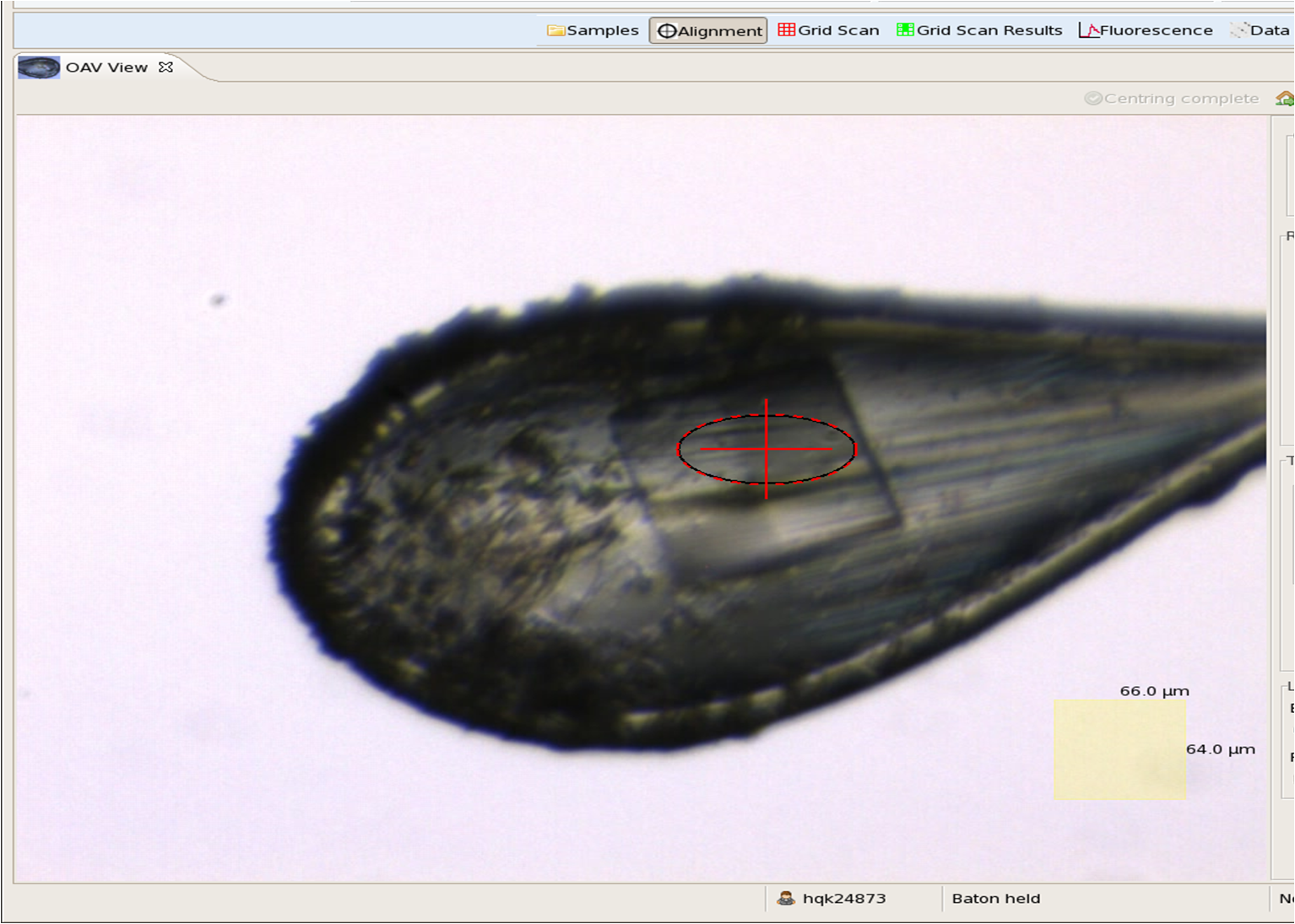This screenshot has width=1295, height=924.
Task: Open the Grid Scan Results perspective
Action: pyautogui.click(x=979, y=30)
